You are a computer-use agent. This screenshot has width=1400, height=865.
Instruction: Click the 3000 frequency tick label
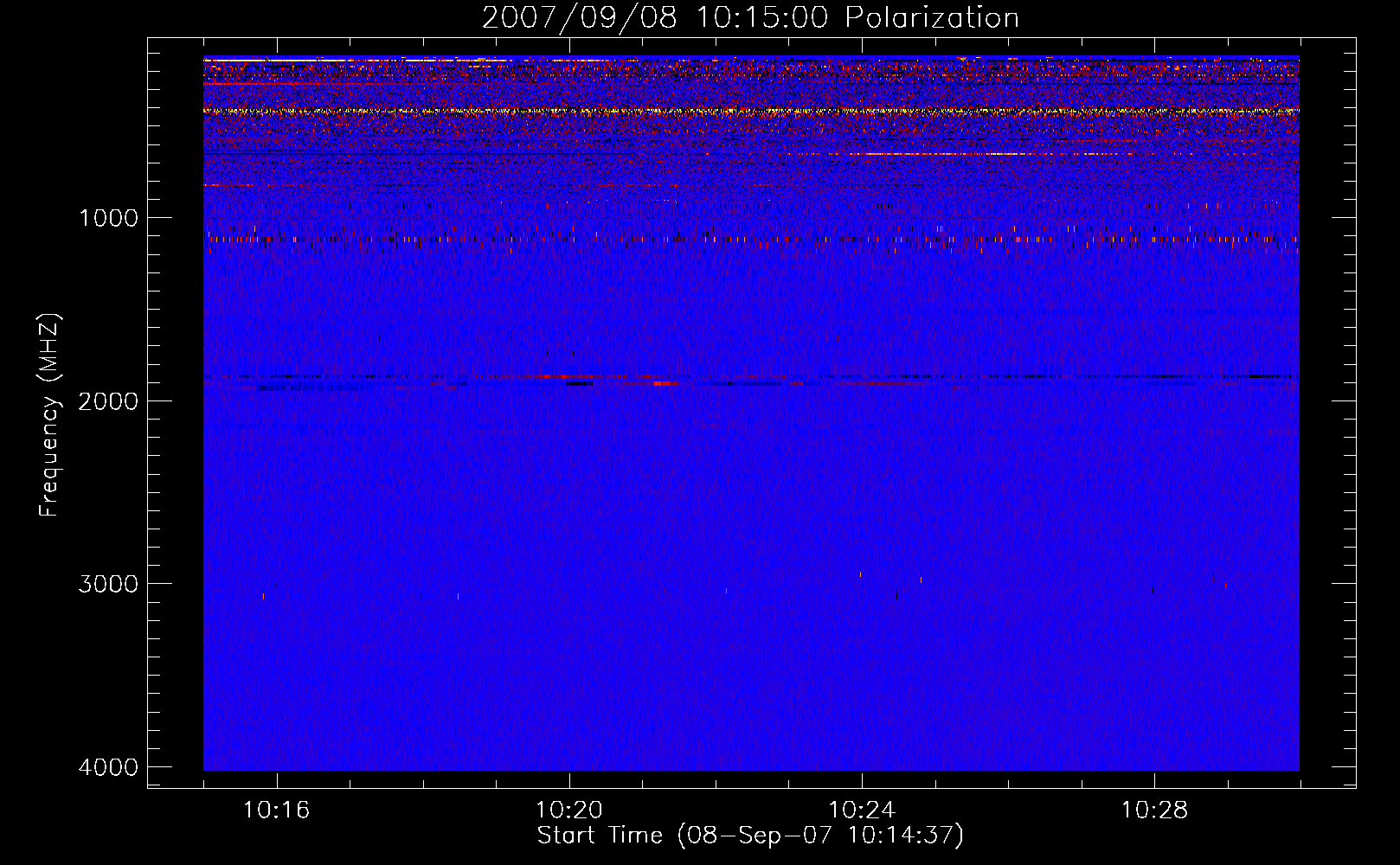pos(108,584)
